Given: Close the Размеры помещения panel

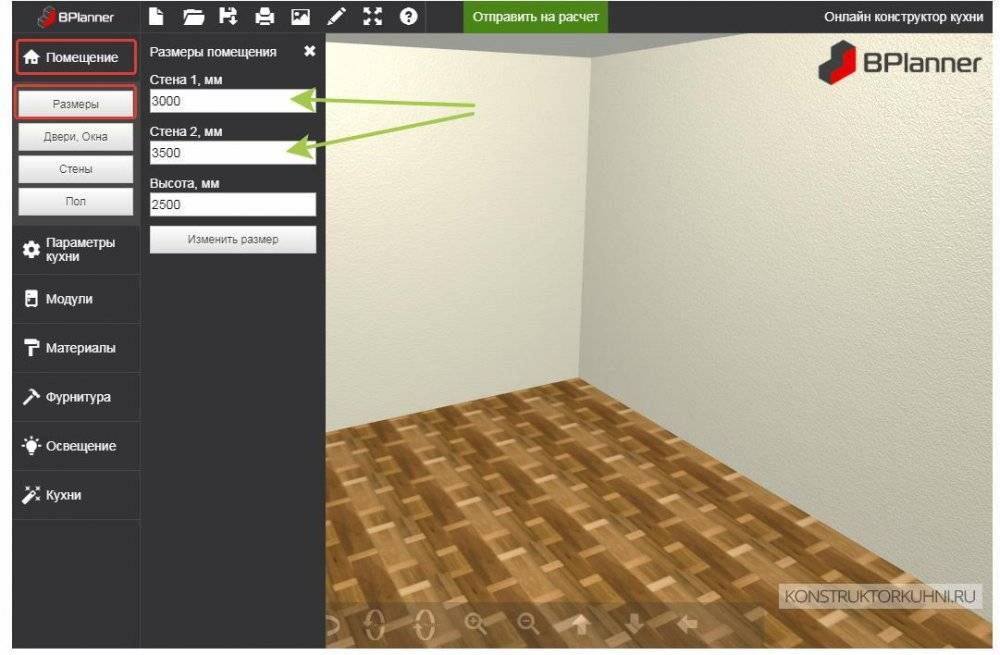Looking at the screenshot, I should (309, 51).
